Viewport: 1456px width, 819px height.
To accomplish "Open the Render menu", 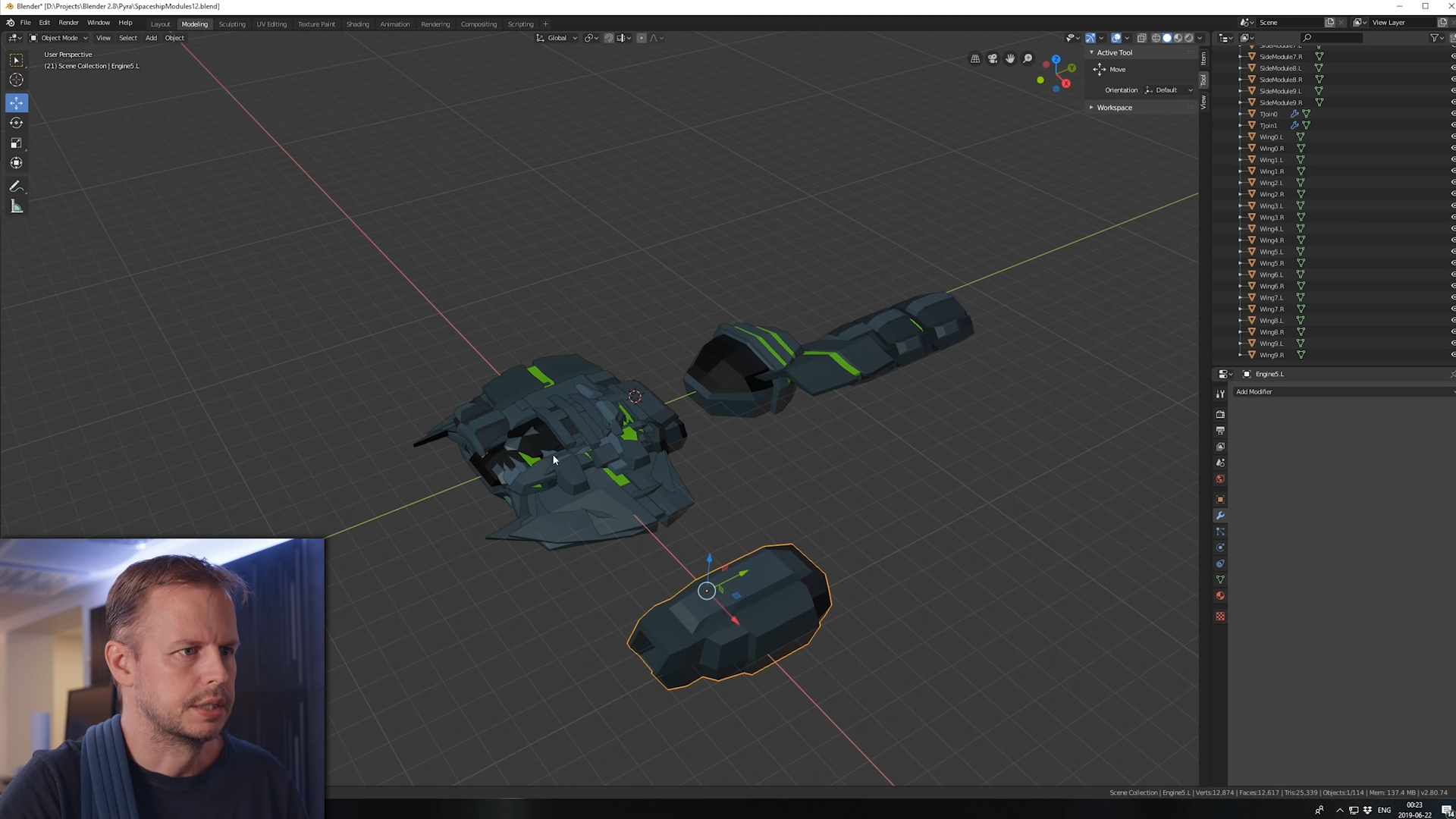I will 68,23.
